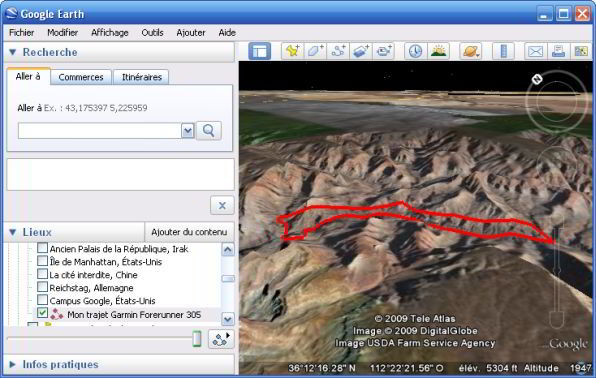Email the view via envelope icon

(x=536, y=51)
